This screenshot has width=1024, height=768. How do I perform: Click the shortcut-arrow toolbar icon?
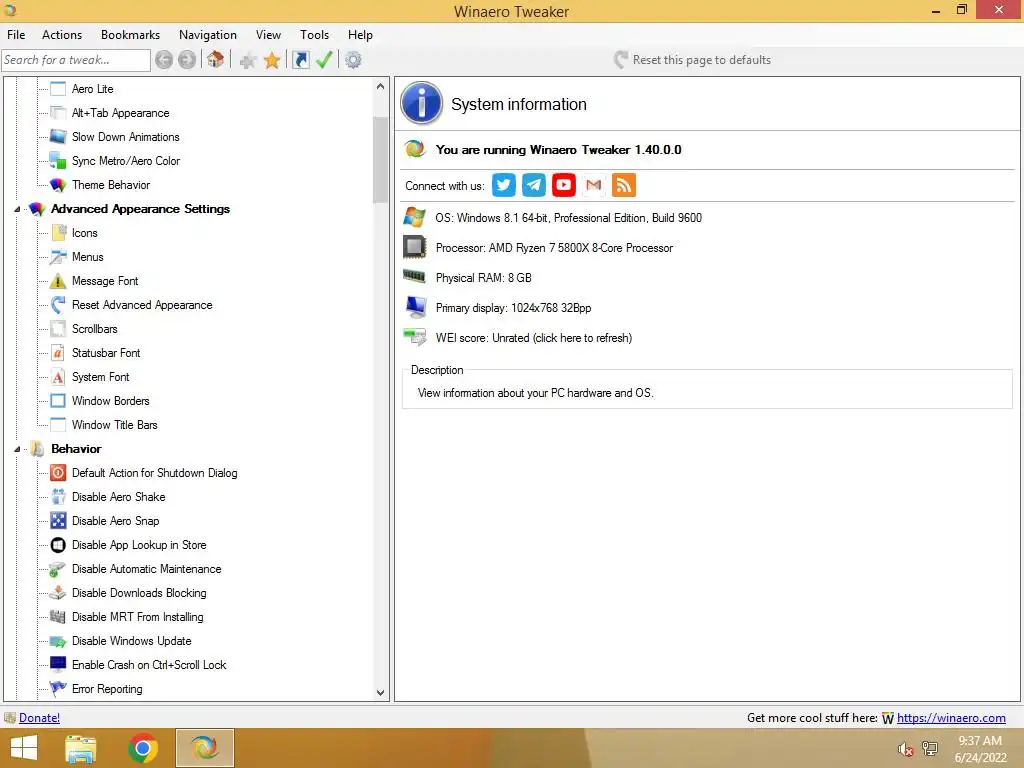click(x=300, y=60)
